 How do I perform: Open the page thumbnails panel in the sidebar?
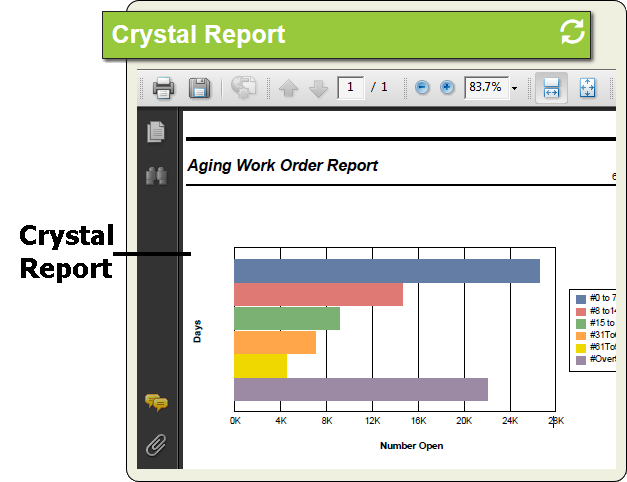(156, 132)
